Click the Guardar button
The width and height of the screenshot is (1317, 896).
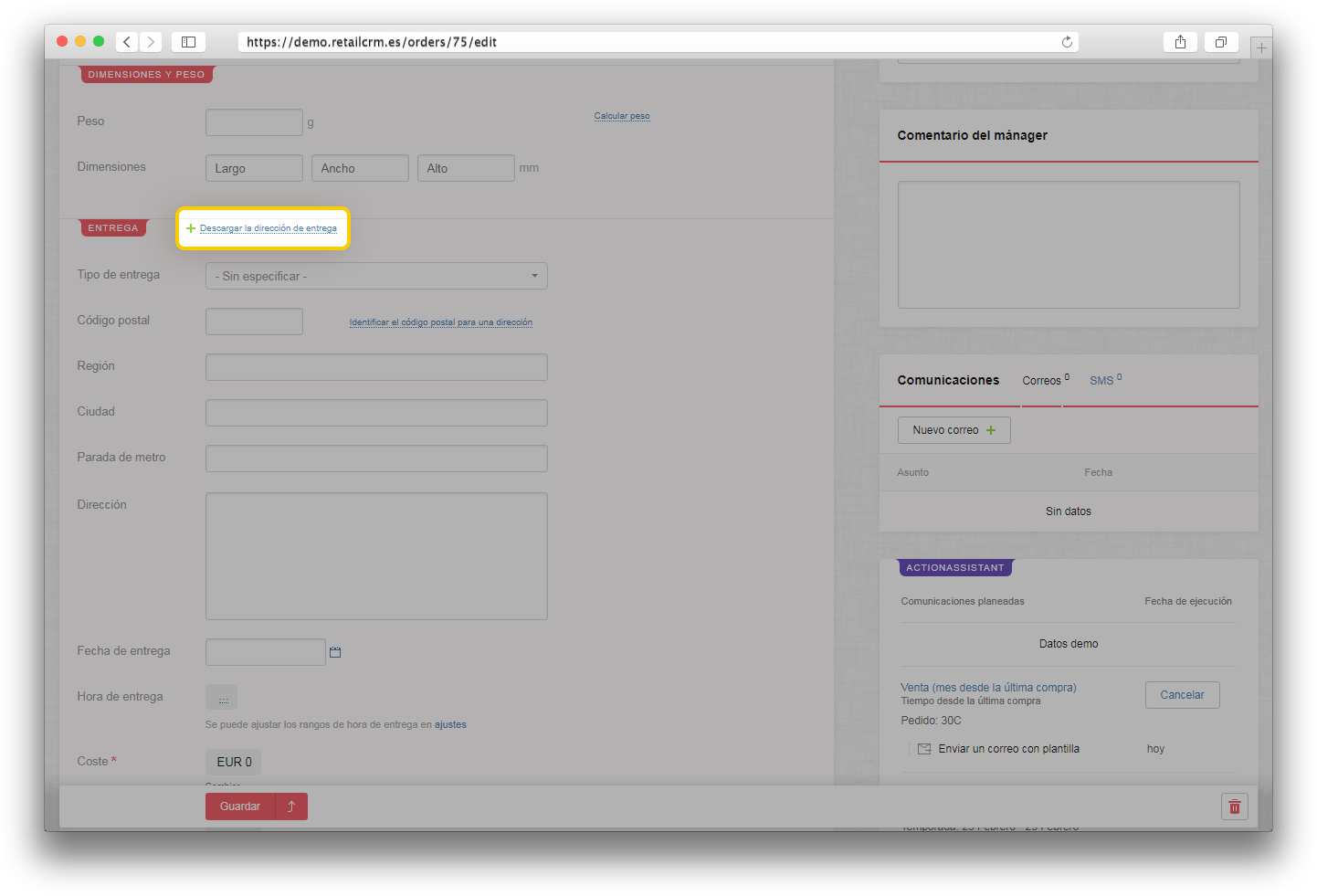point(240,806)
